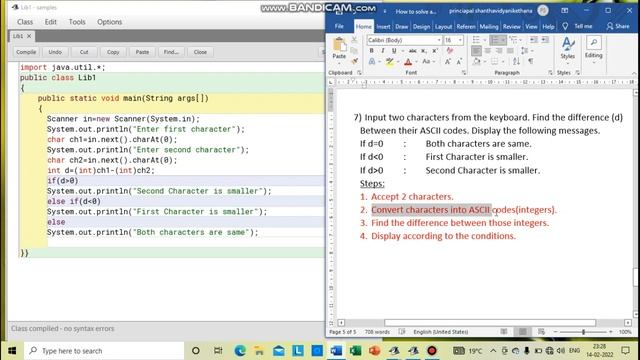Open Microsoft Edge from the taskbar
Image resolution: width=640 pixels, height=360 pixels.
[x=240, y=351]
